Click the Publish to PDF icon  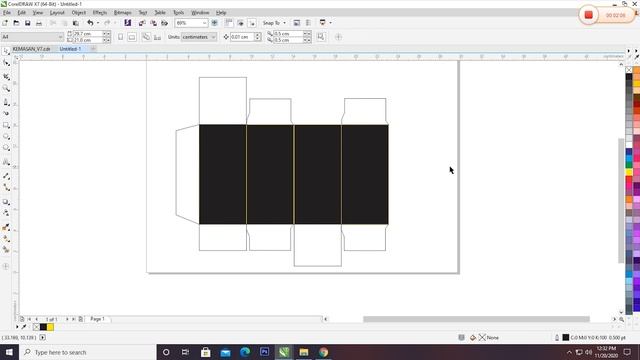pos(164,23)
